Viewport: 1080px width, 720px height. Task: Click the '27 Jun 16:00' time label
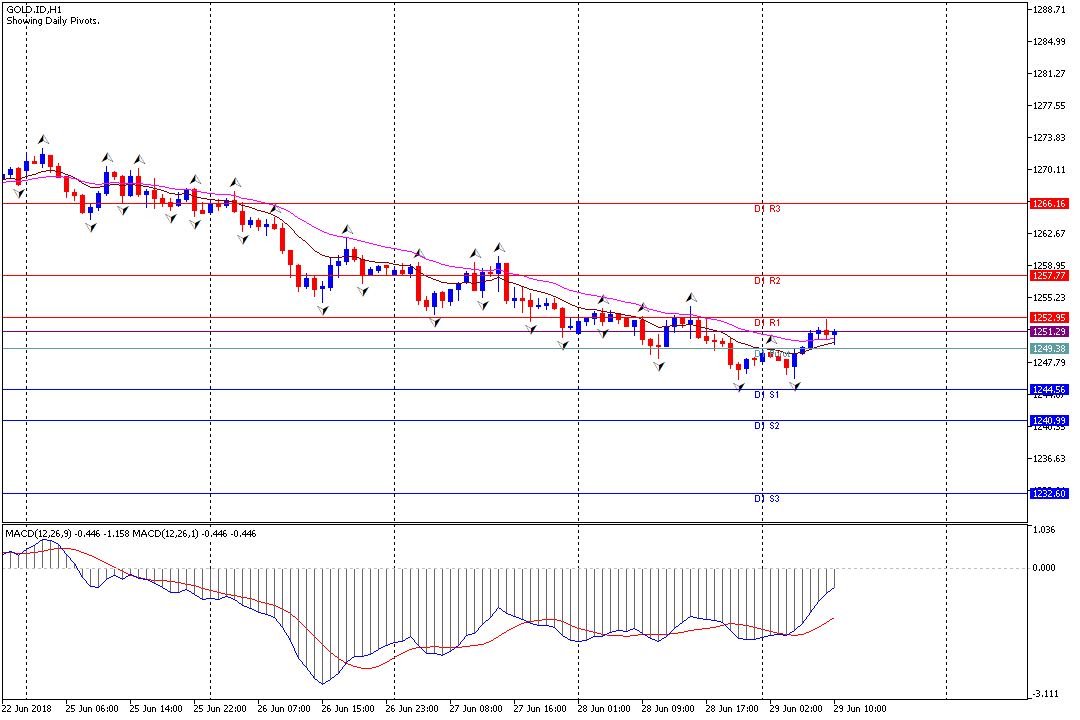pyautogui.click(x=540, y=709)
